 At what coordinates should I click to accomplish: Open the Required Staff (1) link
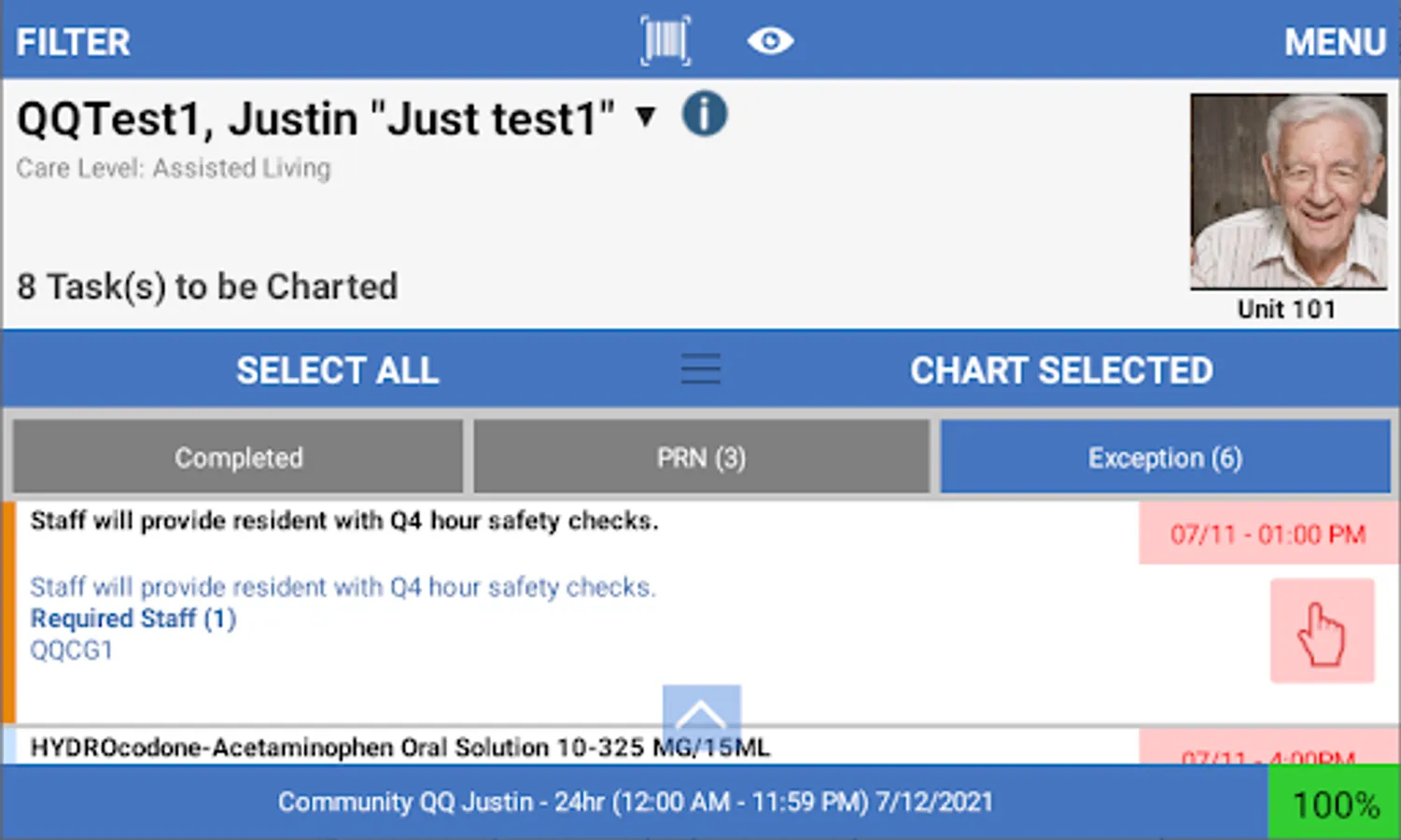click(133, 618)
